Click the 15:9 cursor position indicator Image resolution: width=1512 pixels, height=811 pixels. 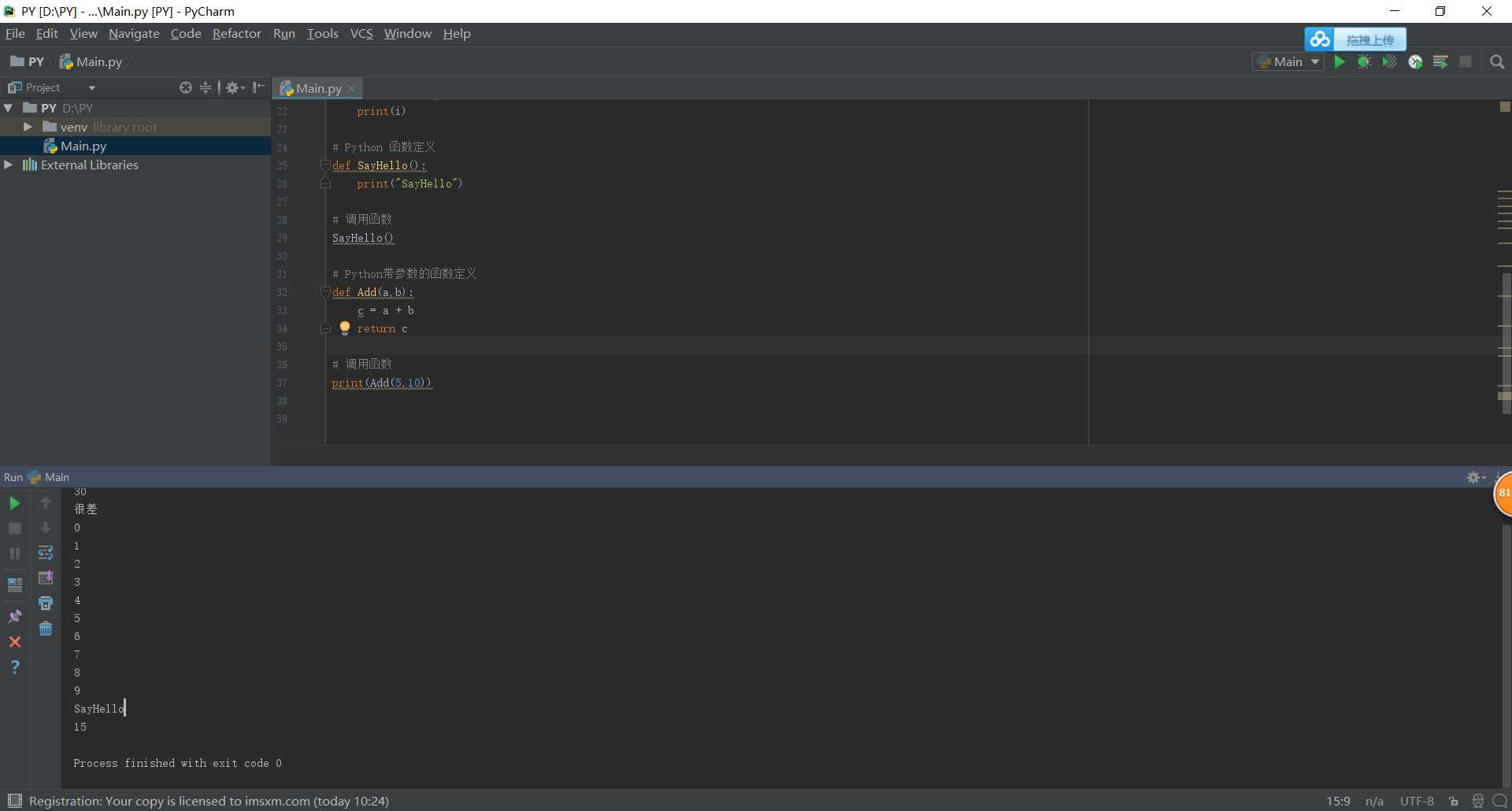coord(1338,802)
